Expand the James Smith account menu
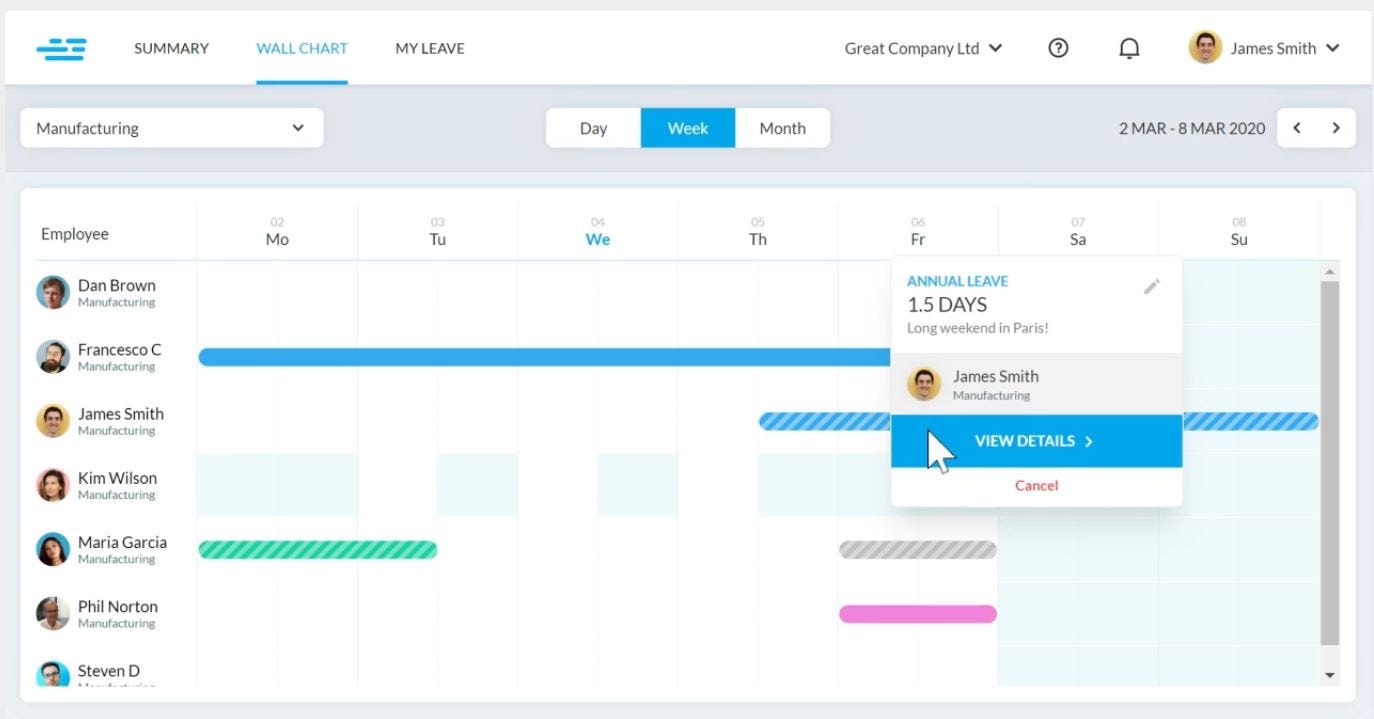The image size is (1374, 719). (1265, 47)
